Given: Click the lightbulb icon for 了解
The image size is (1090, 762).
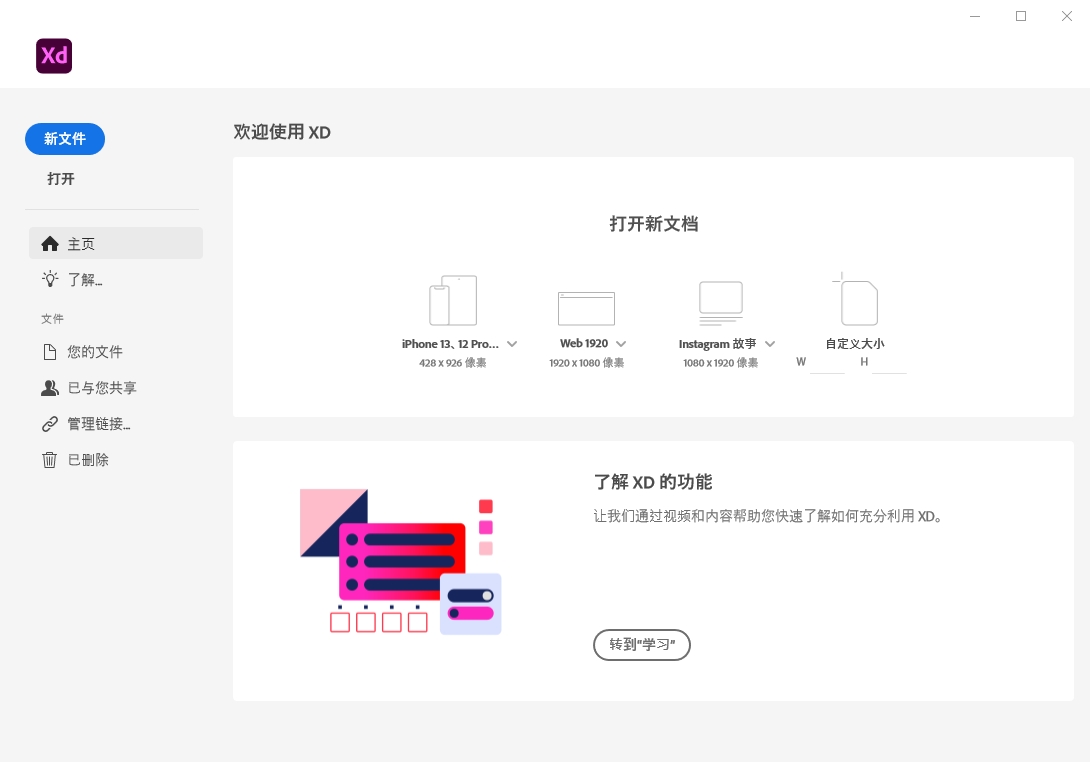Looking at the screenshot, I should (x=50, y=280).
